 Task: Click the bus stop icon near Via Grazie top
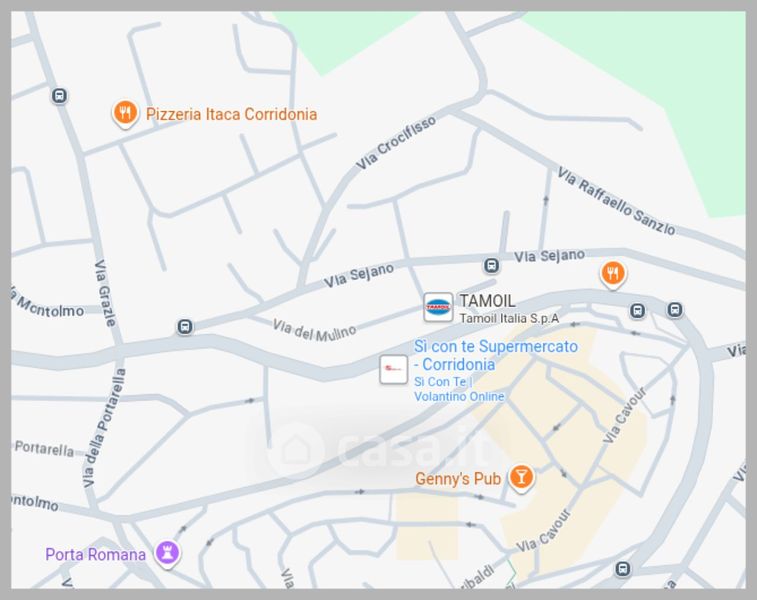point(59,96)
